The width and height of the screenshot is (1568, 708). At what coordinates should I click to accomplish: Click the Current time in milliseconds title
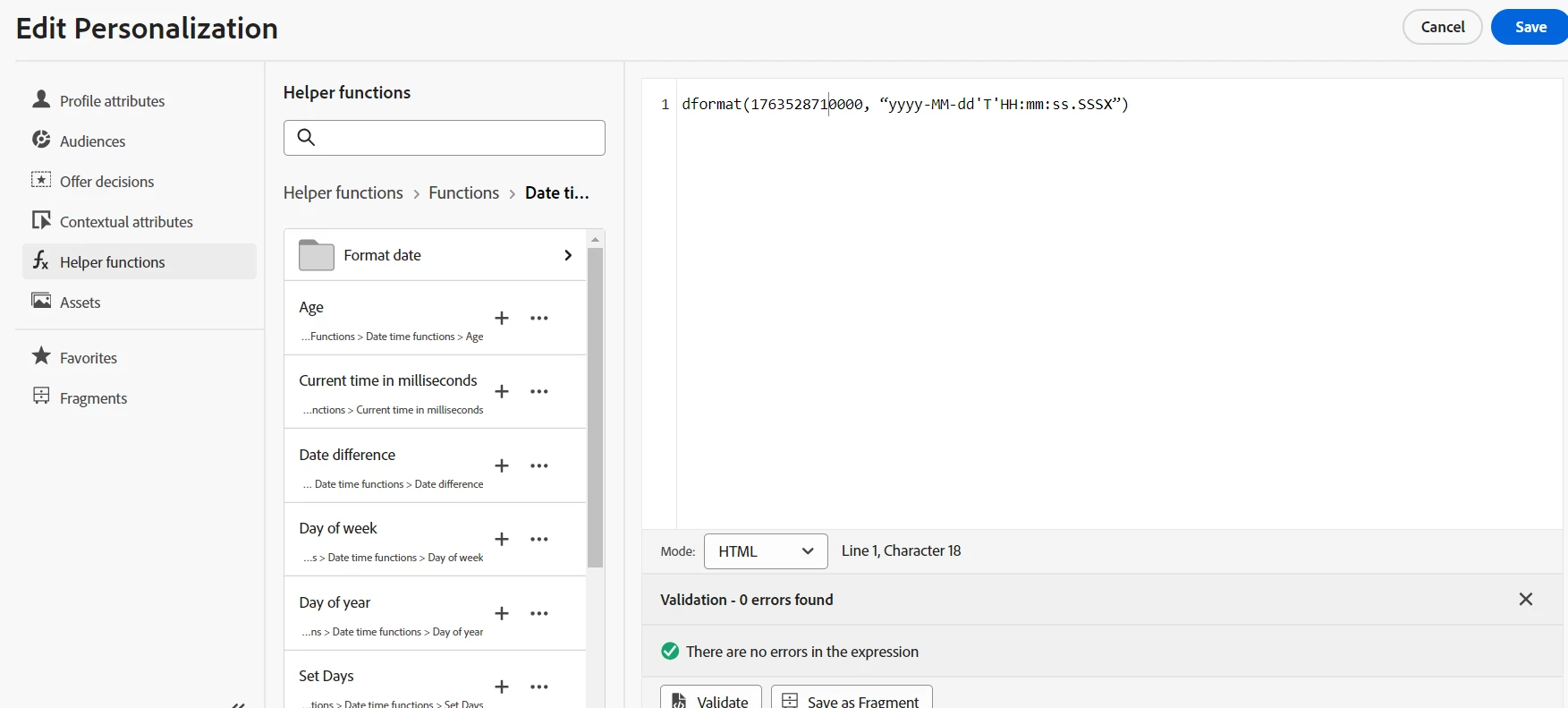point(388,380)
